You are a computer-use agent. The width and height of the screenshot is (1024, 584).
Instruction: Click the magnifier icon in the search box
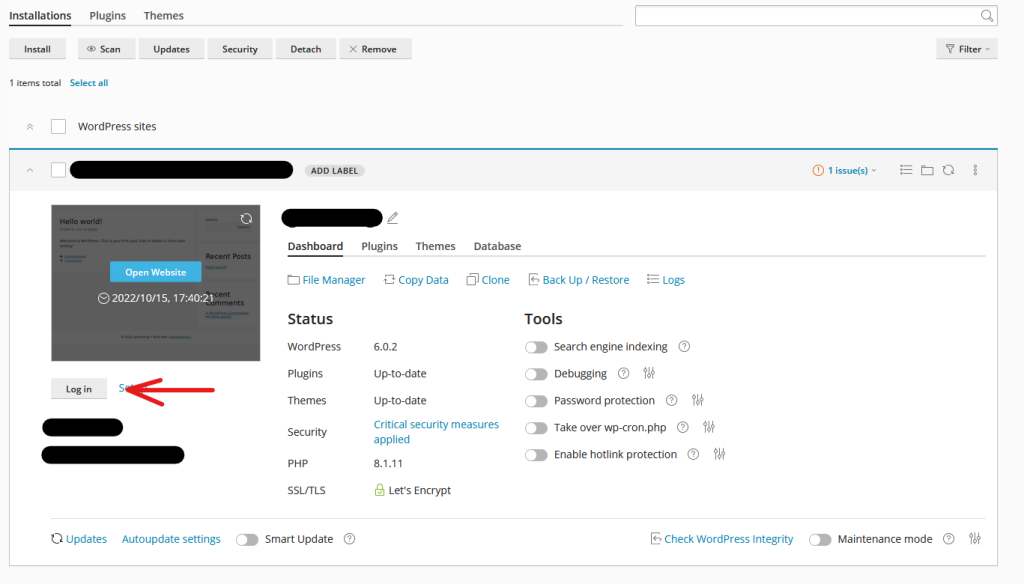pyautogui.click(x=986, y=16)
